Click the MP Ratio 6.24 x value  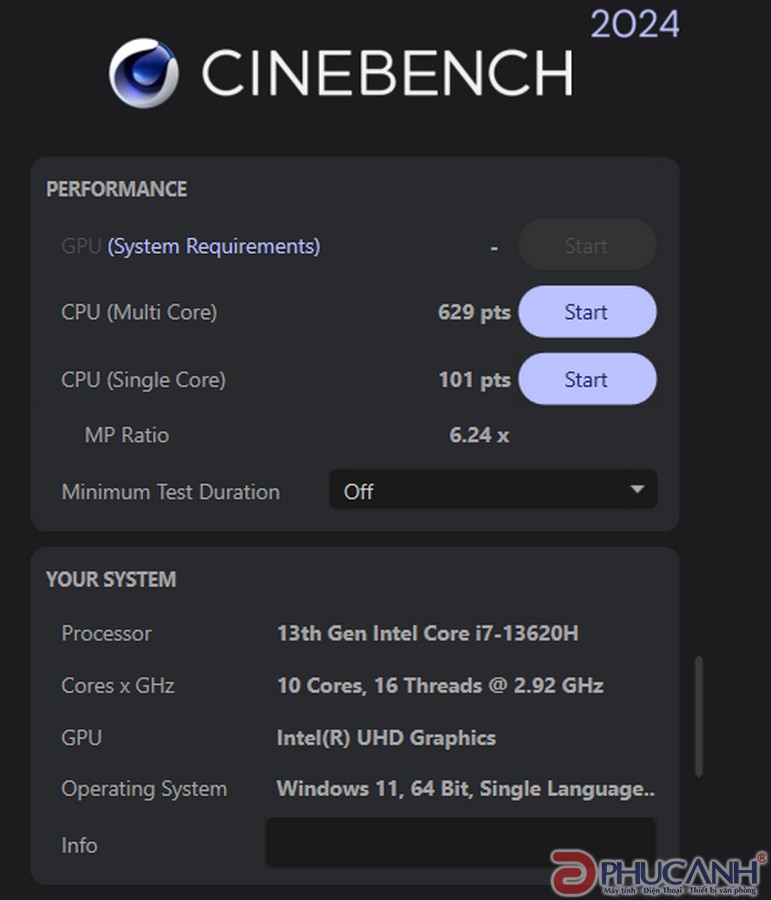[479, 435]
